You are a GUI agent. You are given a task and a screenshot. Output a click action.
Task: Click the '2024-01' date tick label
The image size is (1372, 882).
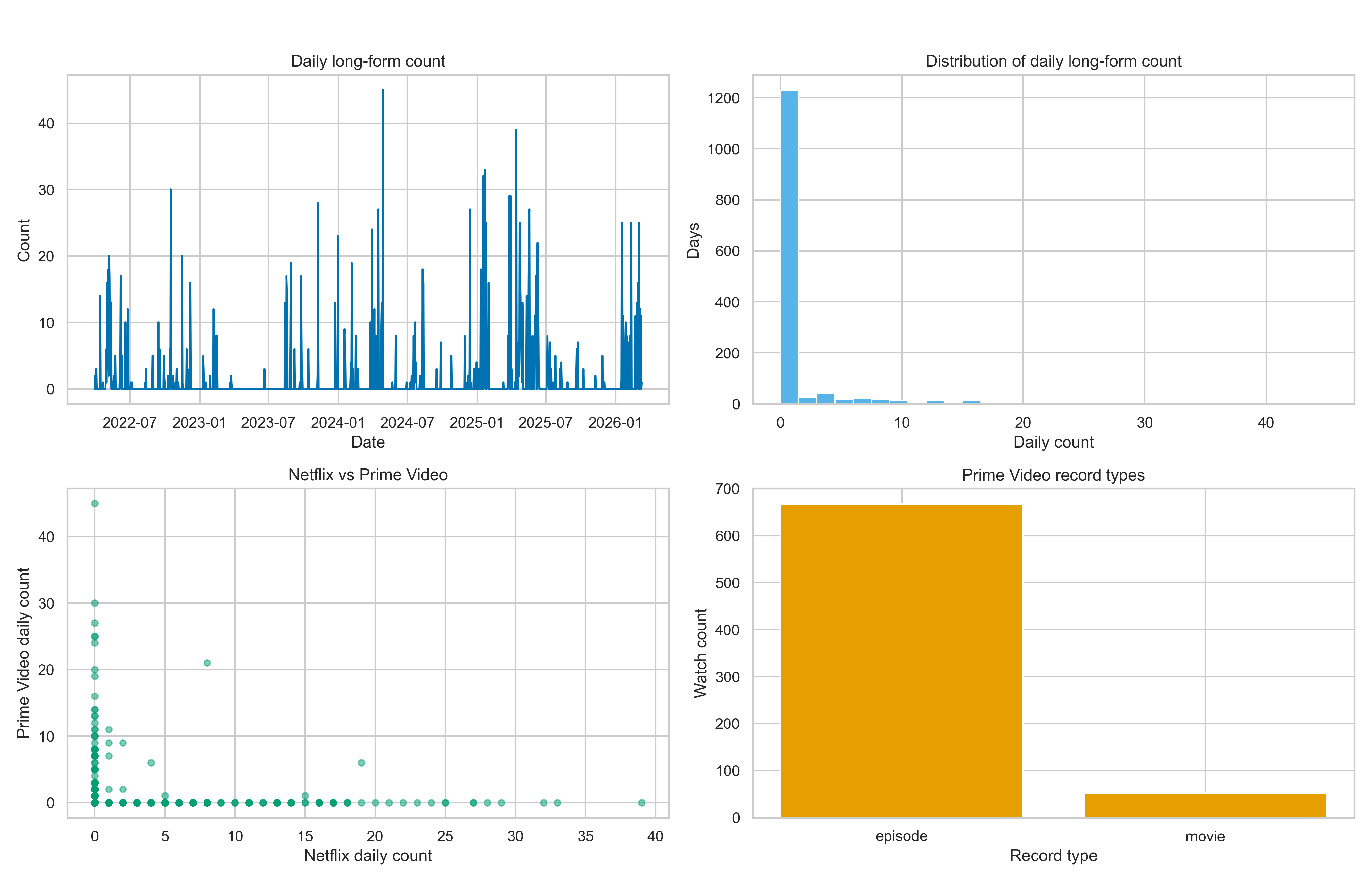coord(338,423)
